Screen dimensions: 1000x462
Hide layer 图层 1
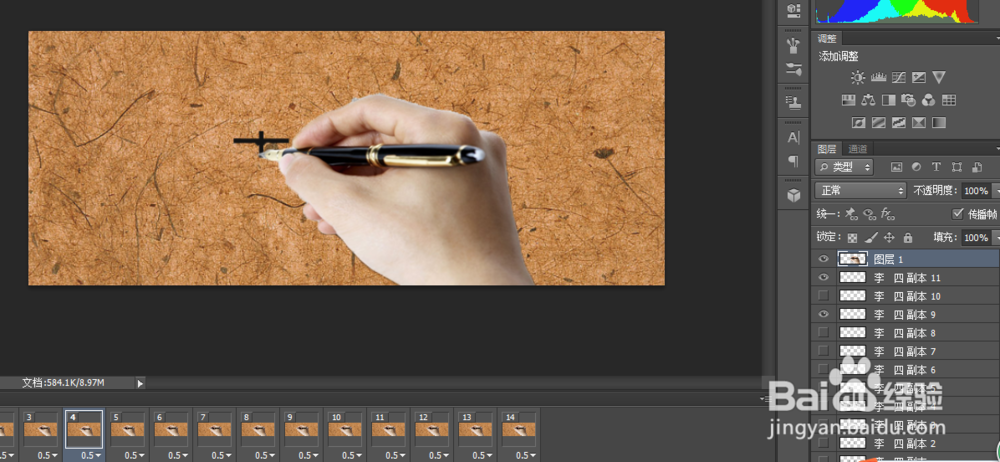pyautogui.click(x=823, y=259)
